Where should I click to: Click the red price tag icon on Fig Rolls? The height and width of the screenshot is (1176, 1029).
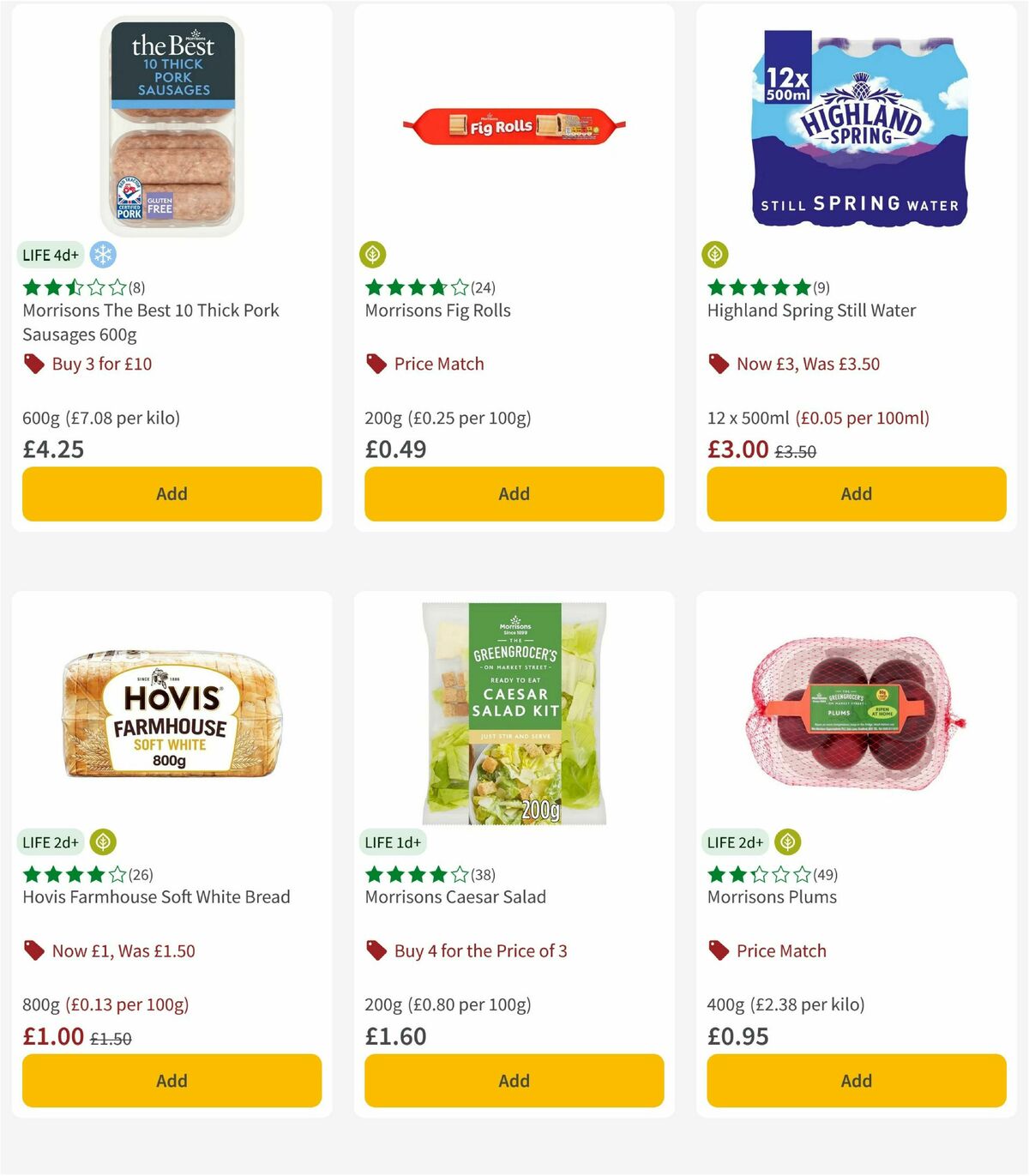coord(375,364)
